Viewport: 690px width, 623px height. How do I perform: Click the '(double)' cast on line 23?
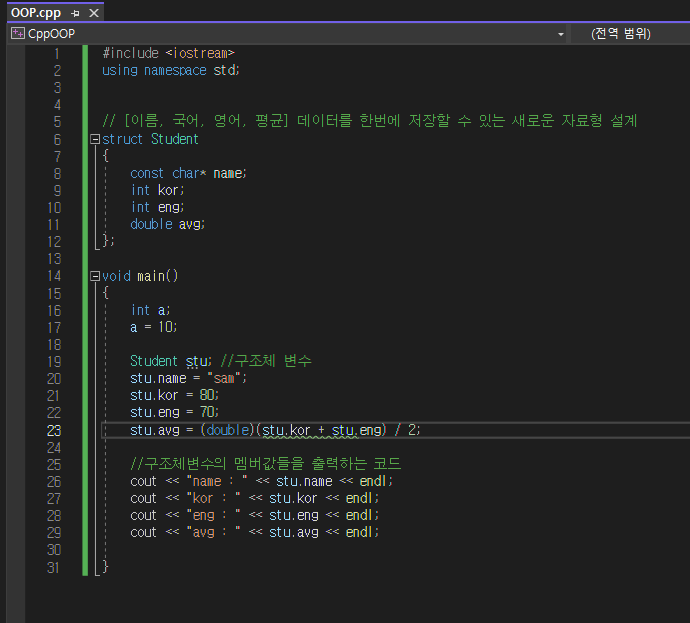click(x=228, y=430)
